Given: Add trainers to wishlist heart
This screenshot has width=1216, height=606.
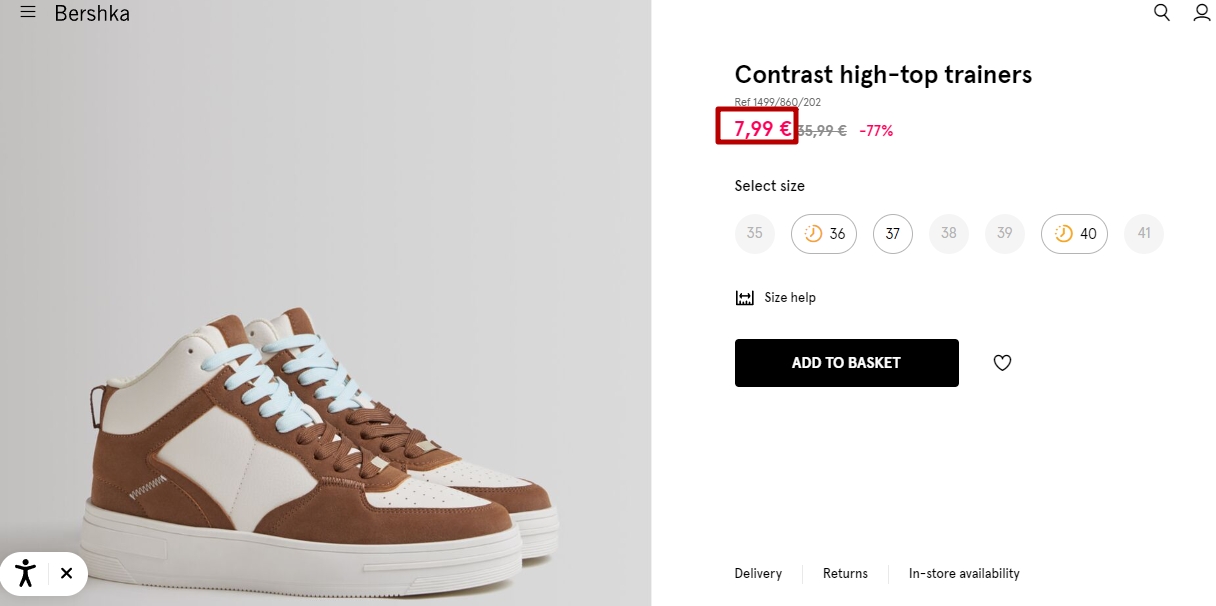Looking at the screenshot, I should tap(1002, 363).
